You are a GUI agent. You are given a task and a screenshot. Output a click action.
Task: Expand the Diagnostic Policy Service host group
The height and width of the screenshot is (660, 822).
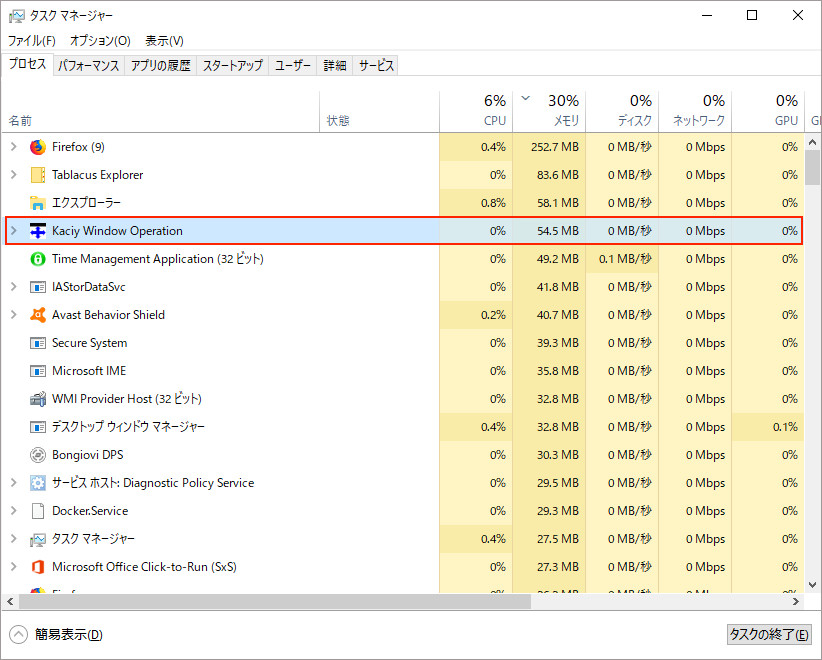(14, 483)
